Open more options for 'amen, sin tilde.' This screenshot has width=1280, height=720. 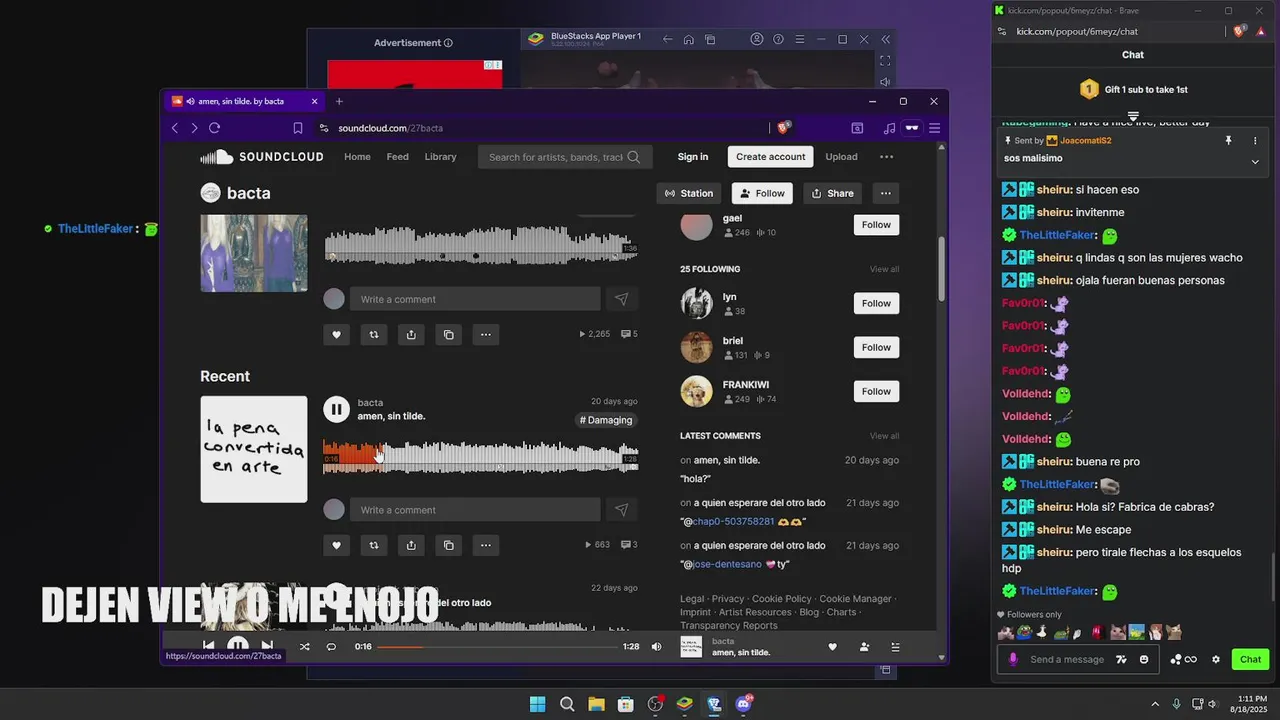[486, 545]
